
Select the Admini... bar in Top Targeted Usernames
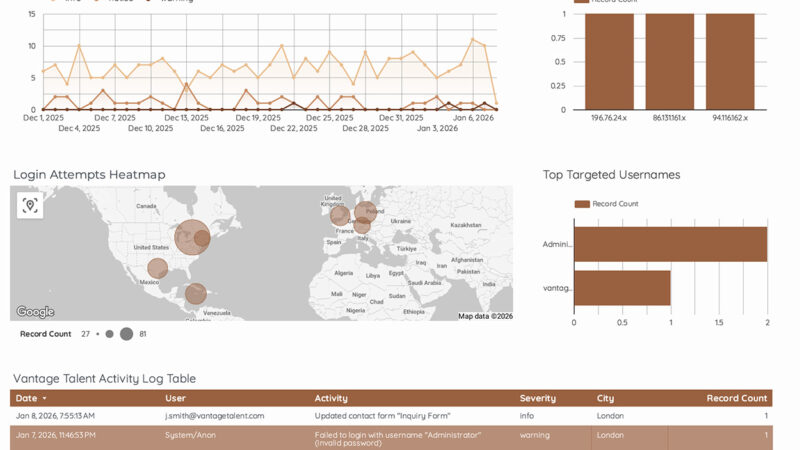click(670, 244)
